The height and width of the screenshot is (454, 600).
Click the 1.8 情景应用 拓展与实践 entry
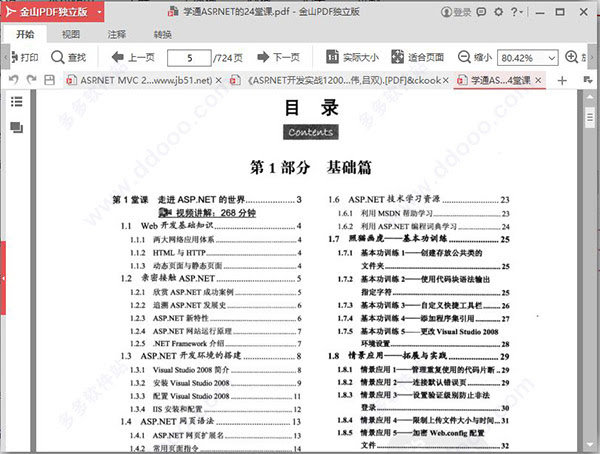(x=419, y=356)
